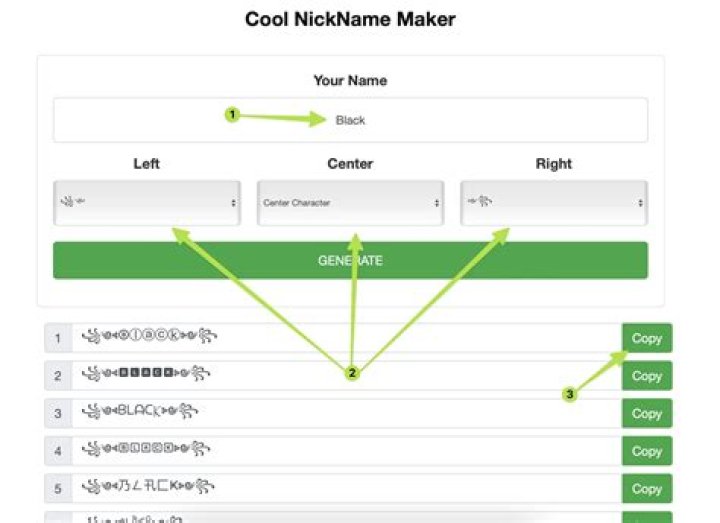Copy nickname result number 4
Screen dimensions: 720x523
point(647,451)
